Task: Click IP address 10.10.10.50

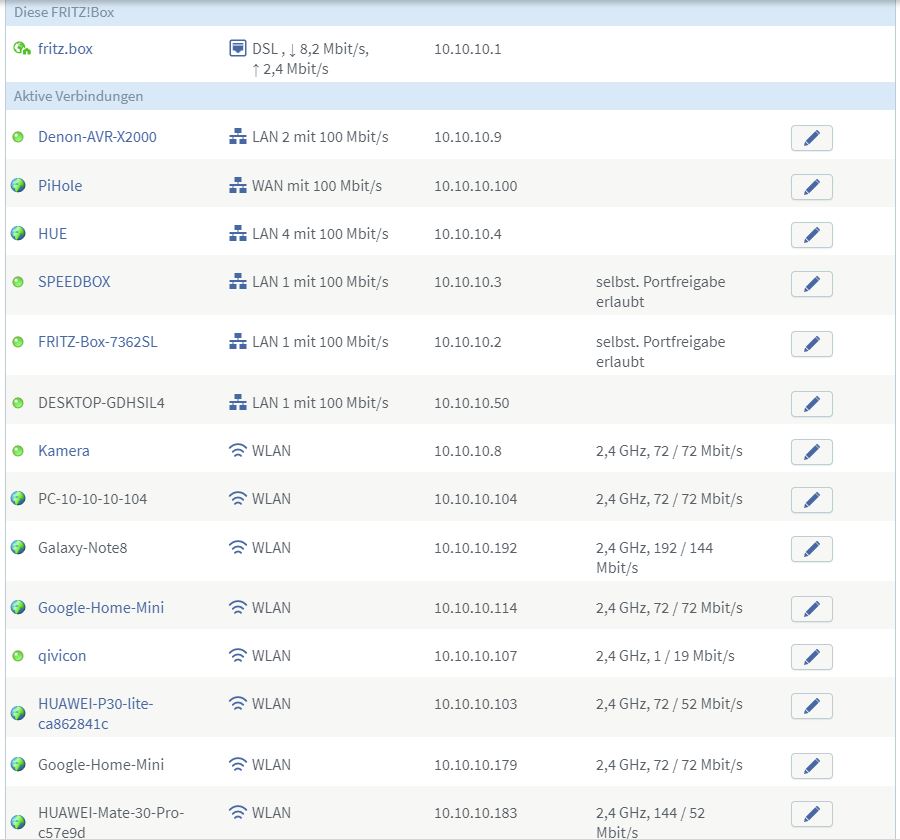Action: pyautogui.click(x=471, y=403)
